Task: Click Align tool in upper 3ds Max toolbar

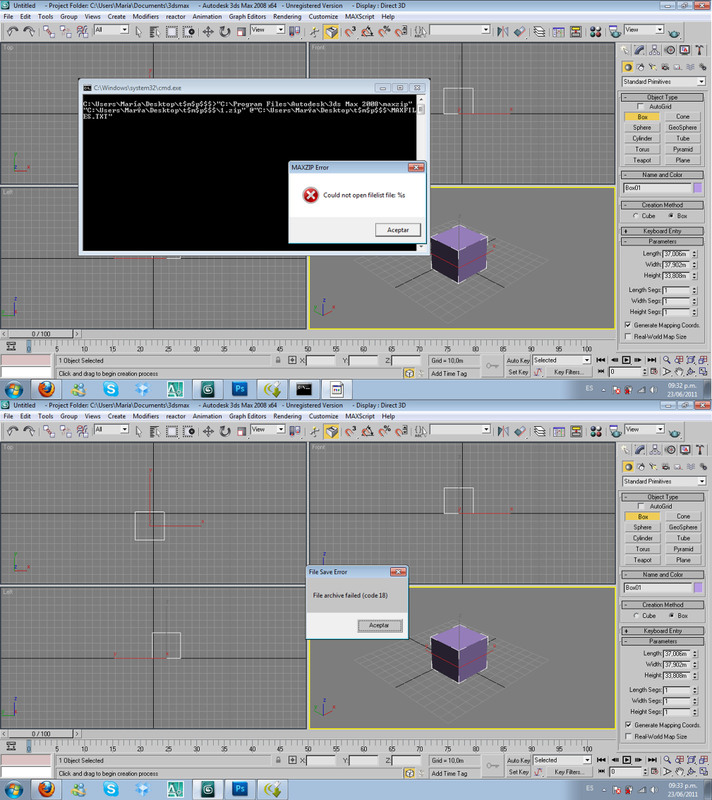Action: (520, 32)
